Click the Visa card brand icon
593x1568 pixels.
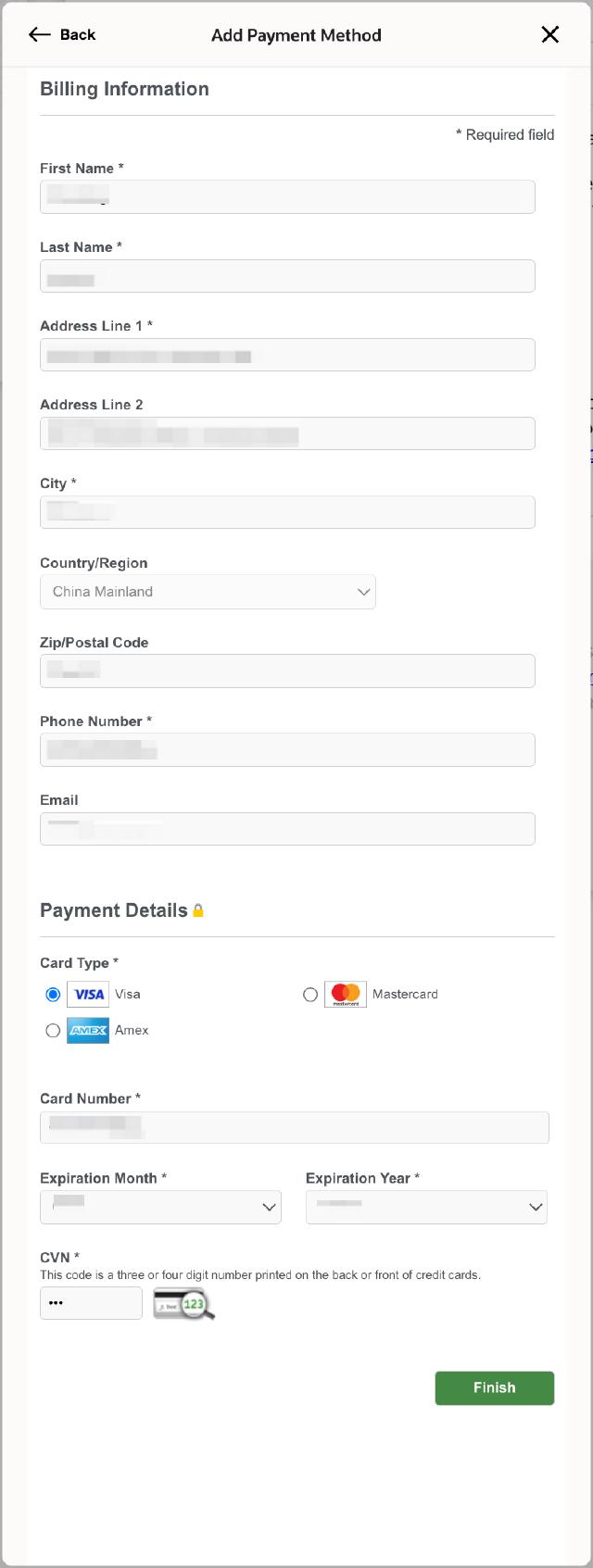tap(88, 994)
